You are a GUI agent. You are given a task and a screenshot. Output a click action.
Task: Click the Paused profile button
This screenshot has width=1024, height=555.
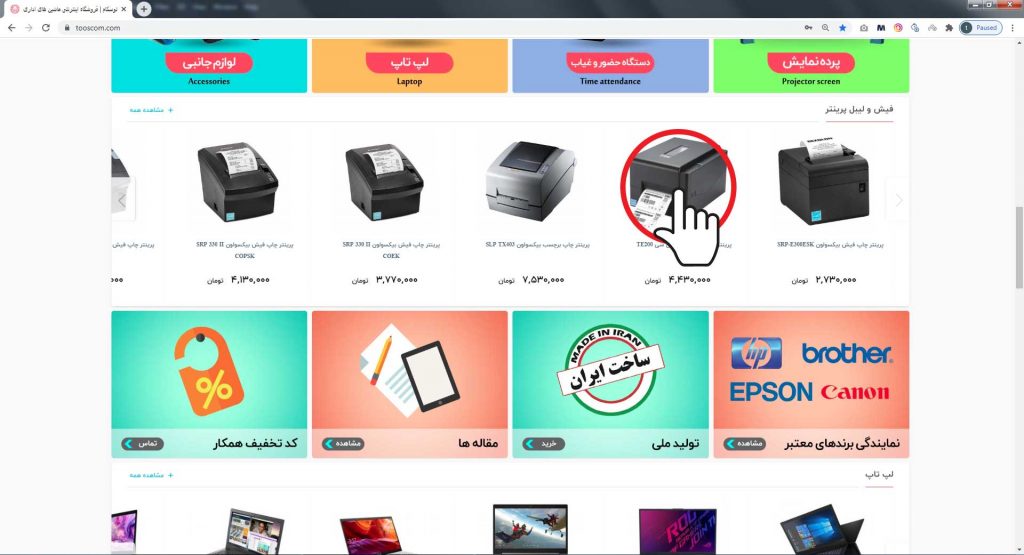[980, 28]
